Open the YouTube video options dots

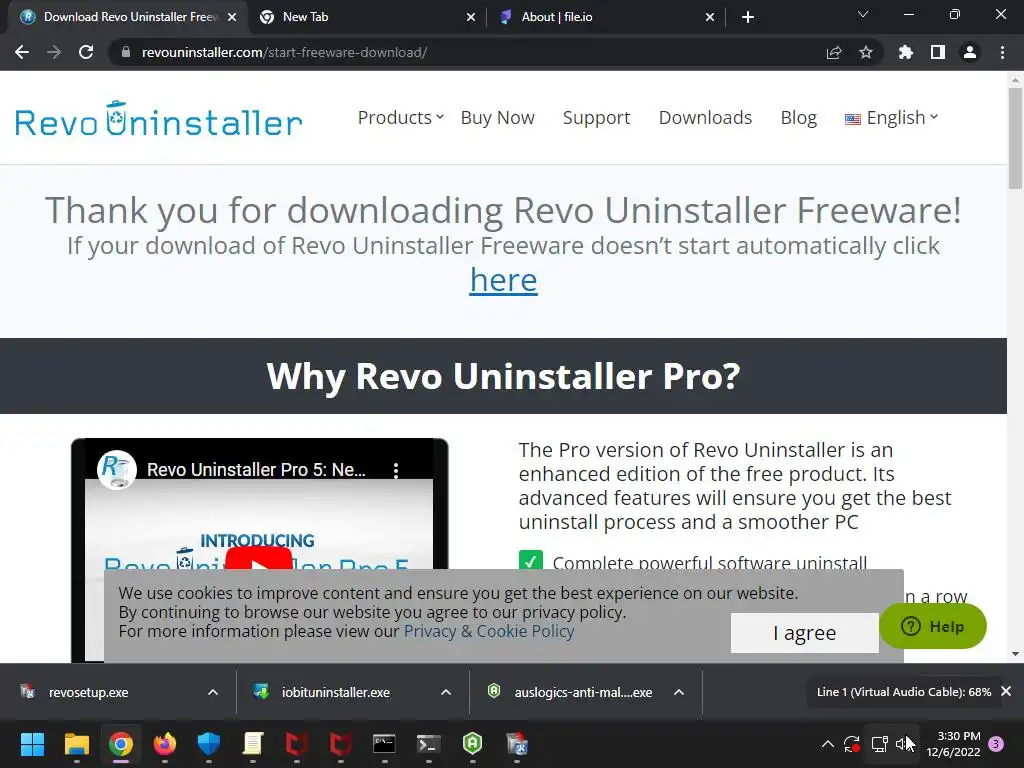[x=396, y=470]
